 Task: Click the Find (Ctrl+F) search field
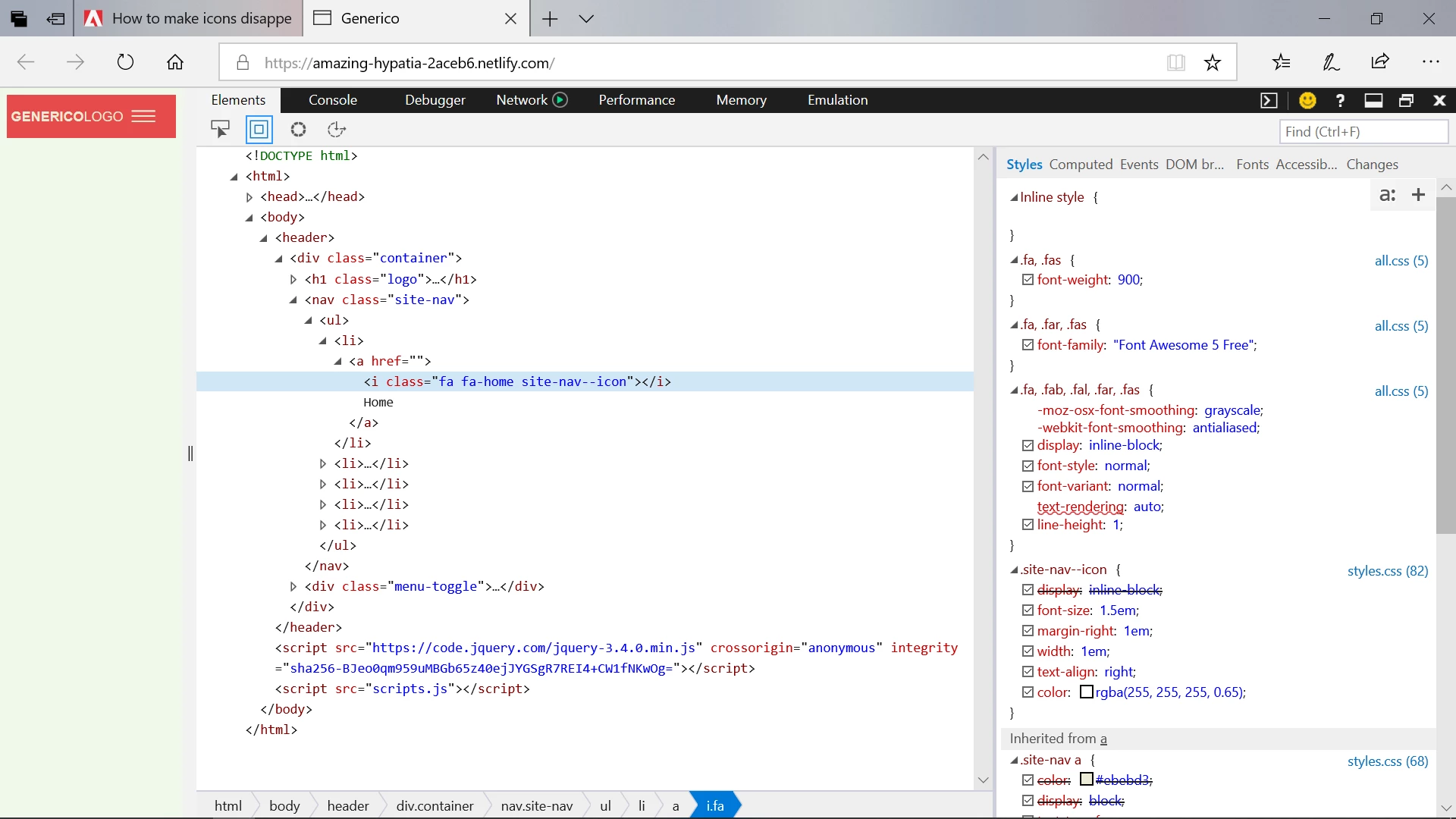coord(1363,131)
